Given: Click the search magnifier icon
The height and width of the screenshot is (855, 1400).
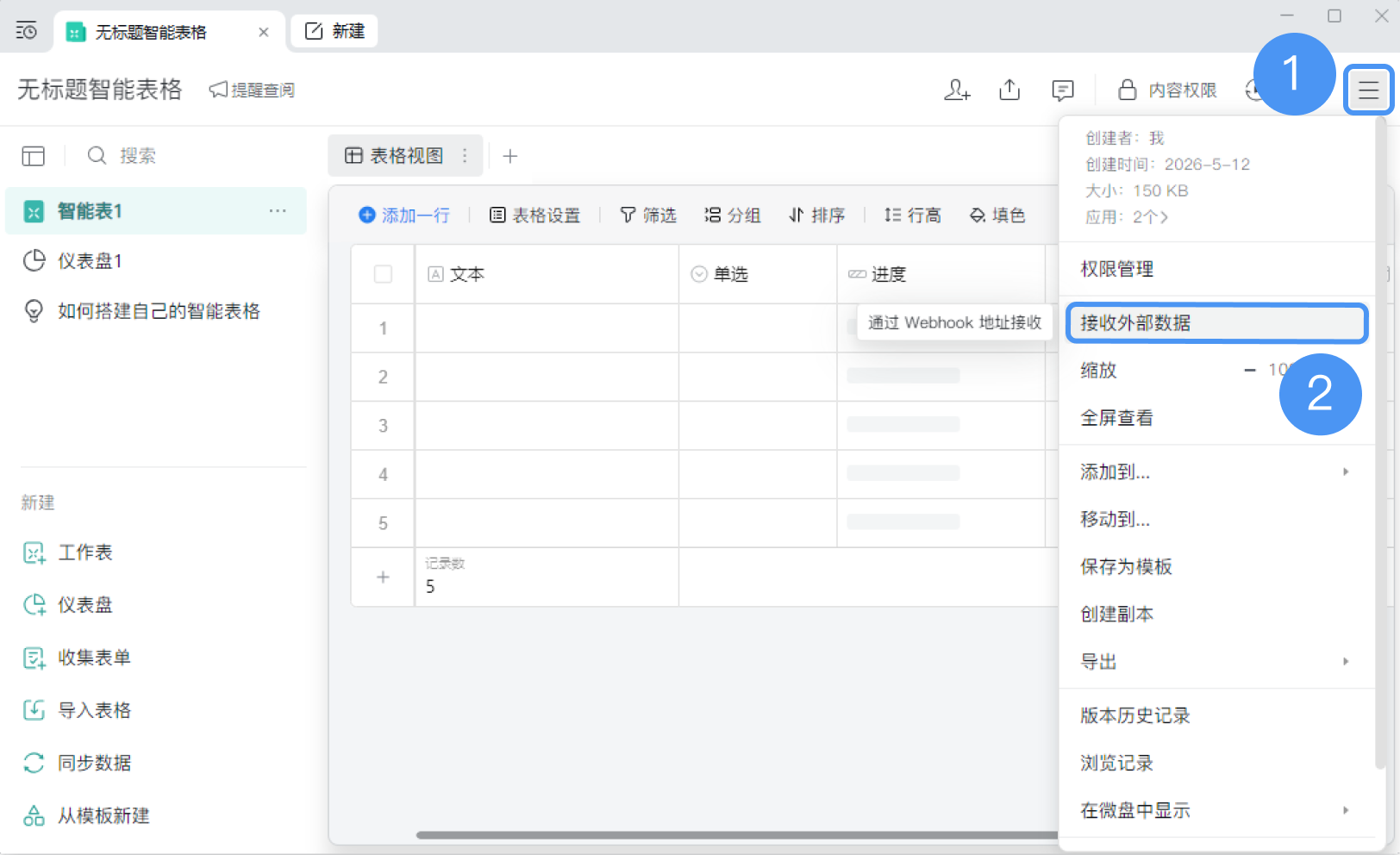Looking at the screenshot, I should (x=97, y=156).
